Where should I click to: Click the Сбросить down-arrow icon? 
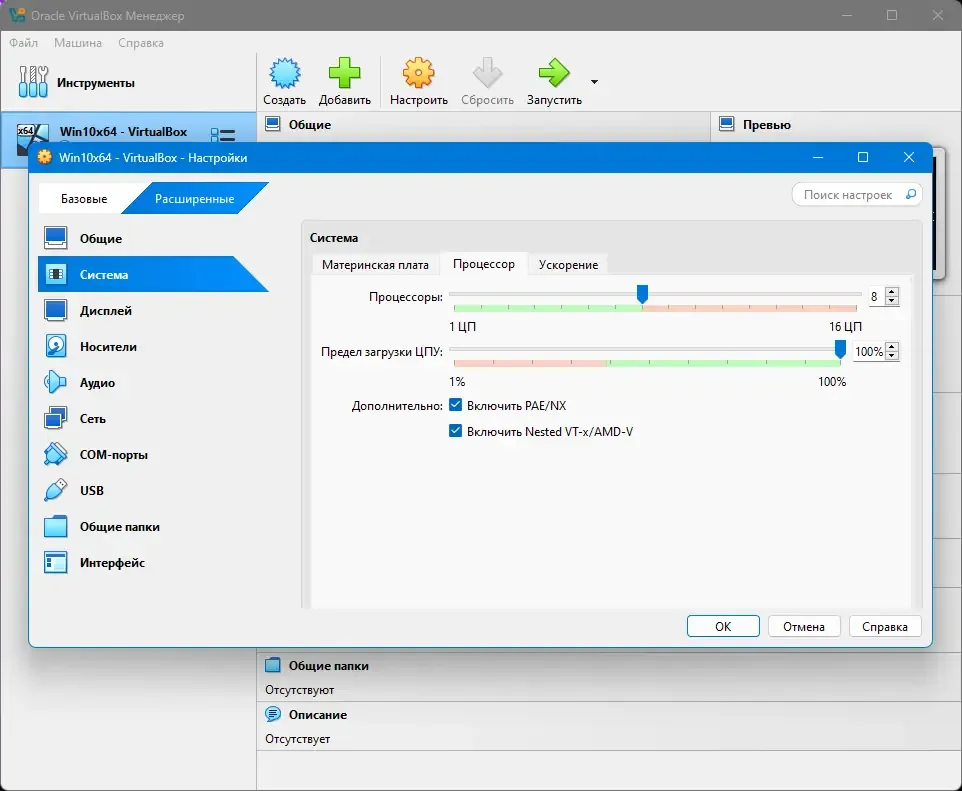point(487,73)
